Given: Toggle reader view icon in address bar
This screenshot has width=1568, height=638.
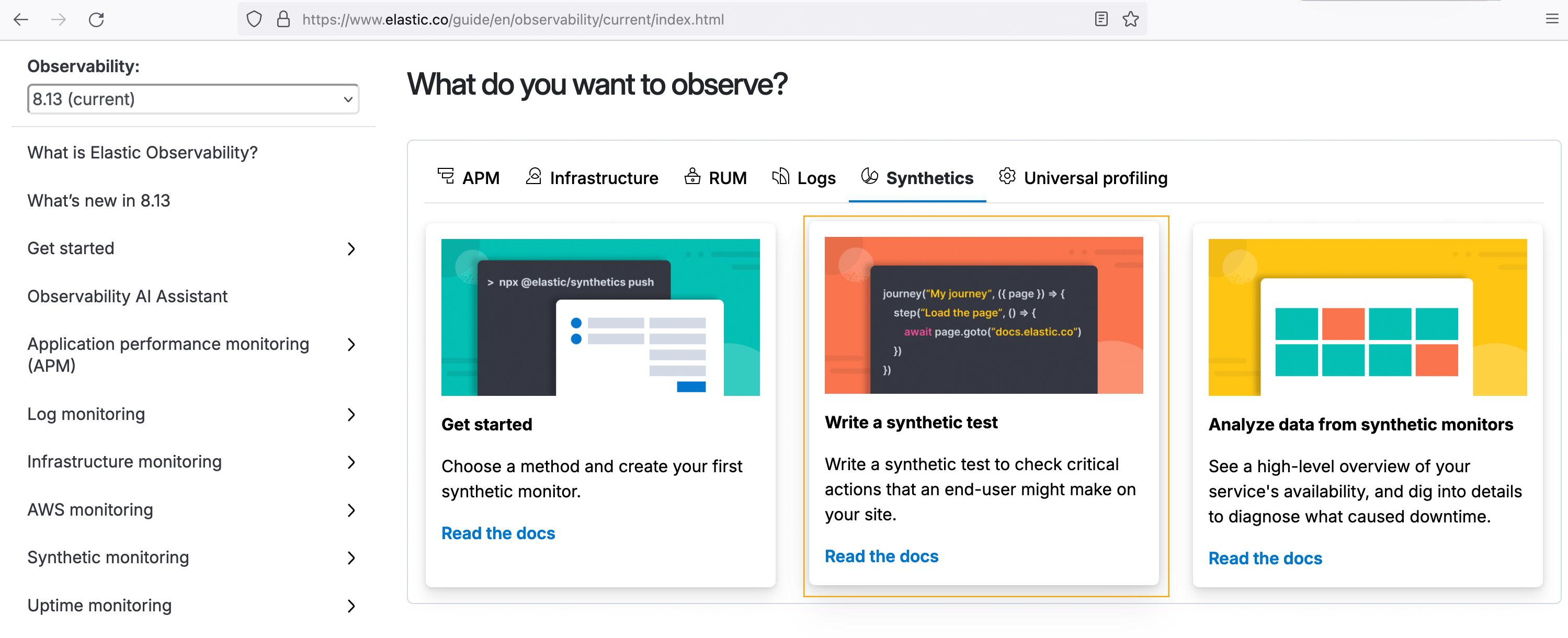Looking at the screenshot, I should (x=1100, y=19).
